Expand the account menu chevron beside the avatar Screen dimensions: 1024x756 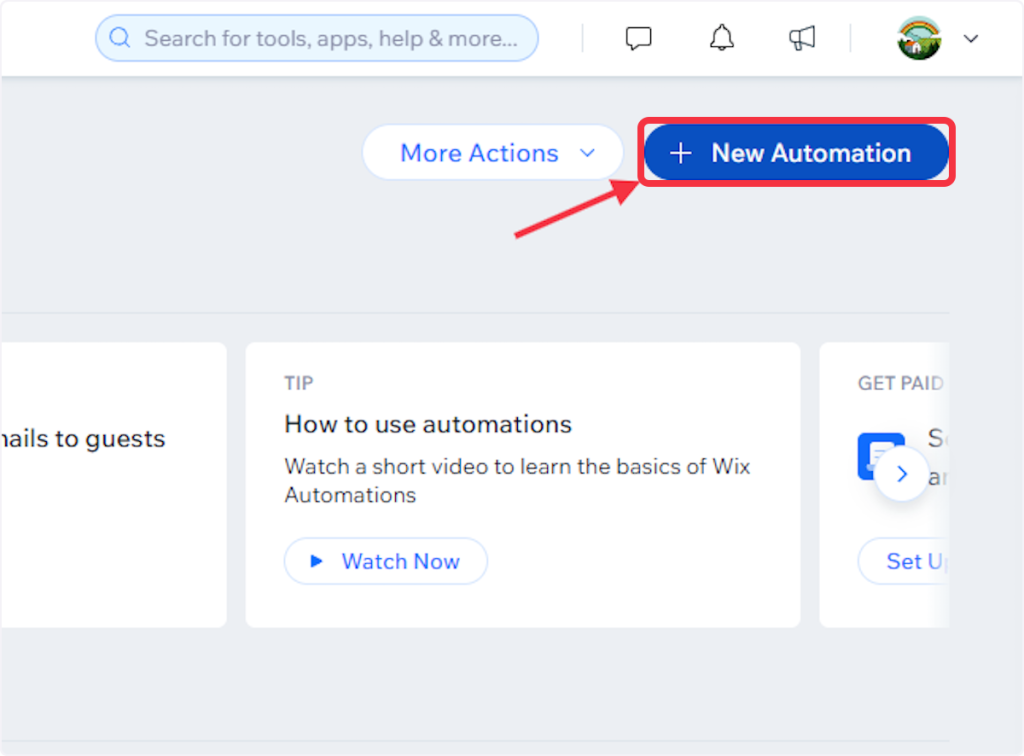point(970,39)
